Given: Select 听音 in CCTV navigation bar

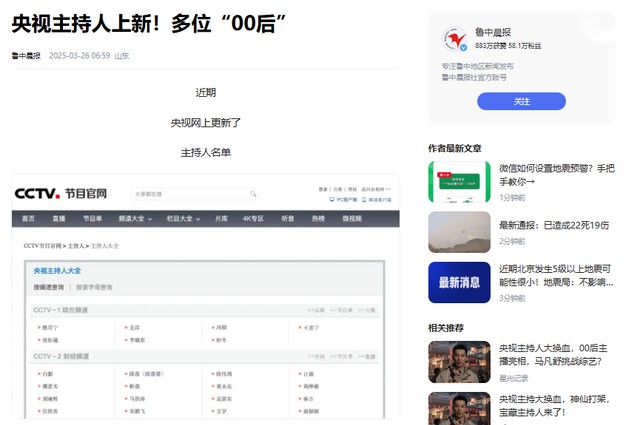Looking at the screenshot, I should 287,219.
